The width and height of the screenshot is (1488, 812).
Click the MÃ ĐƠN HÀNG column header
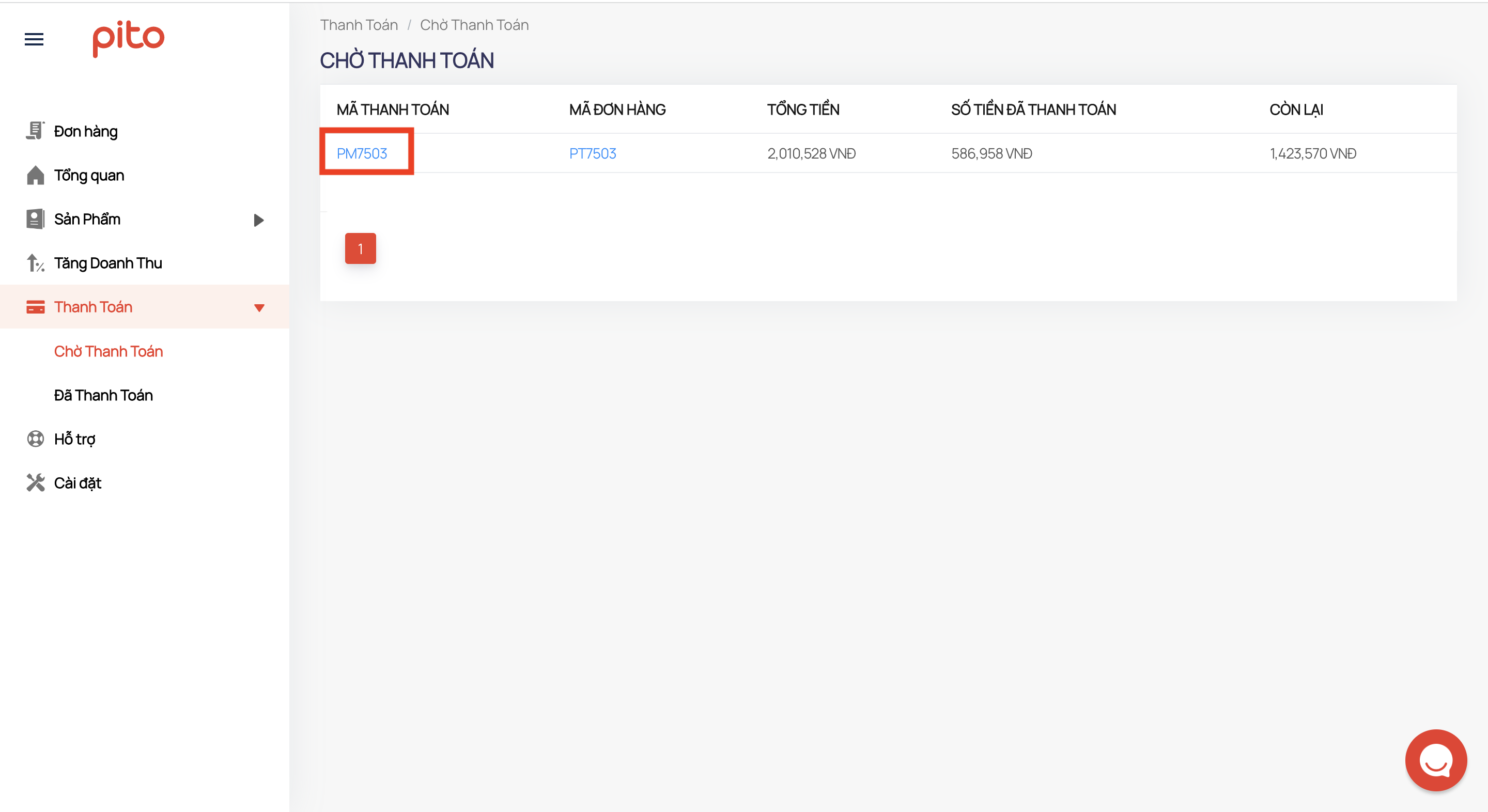click(x=617, y=109)
